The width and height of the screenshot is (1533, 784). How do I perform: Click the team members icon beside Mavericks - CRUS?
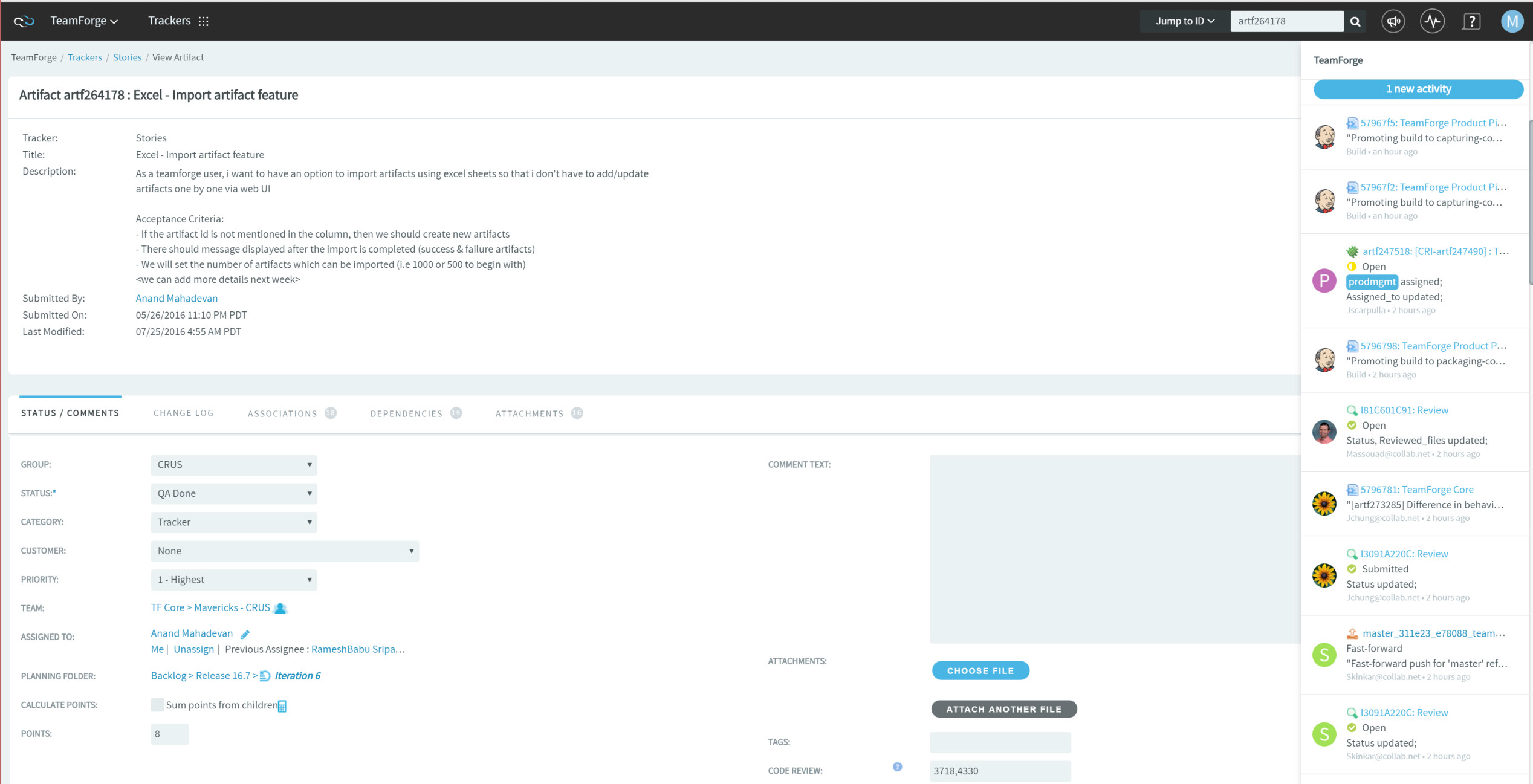pyautogui.click(x=280, y=608)
